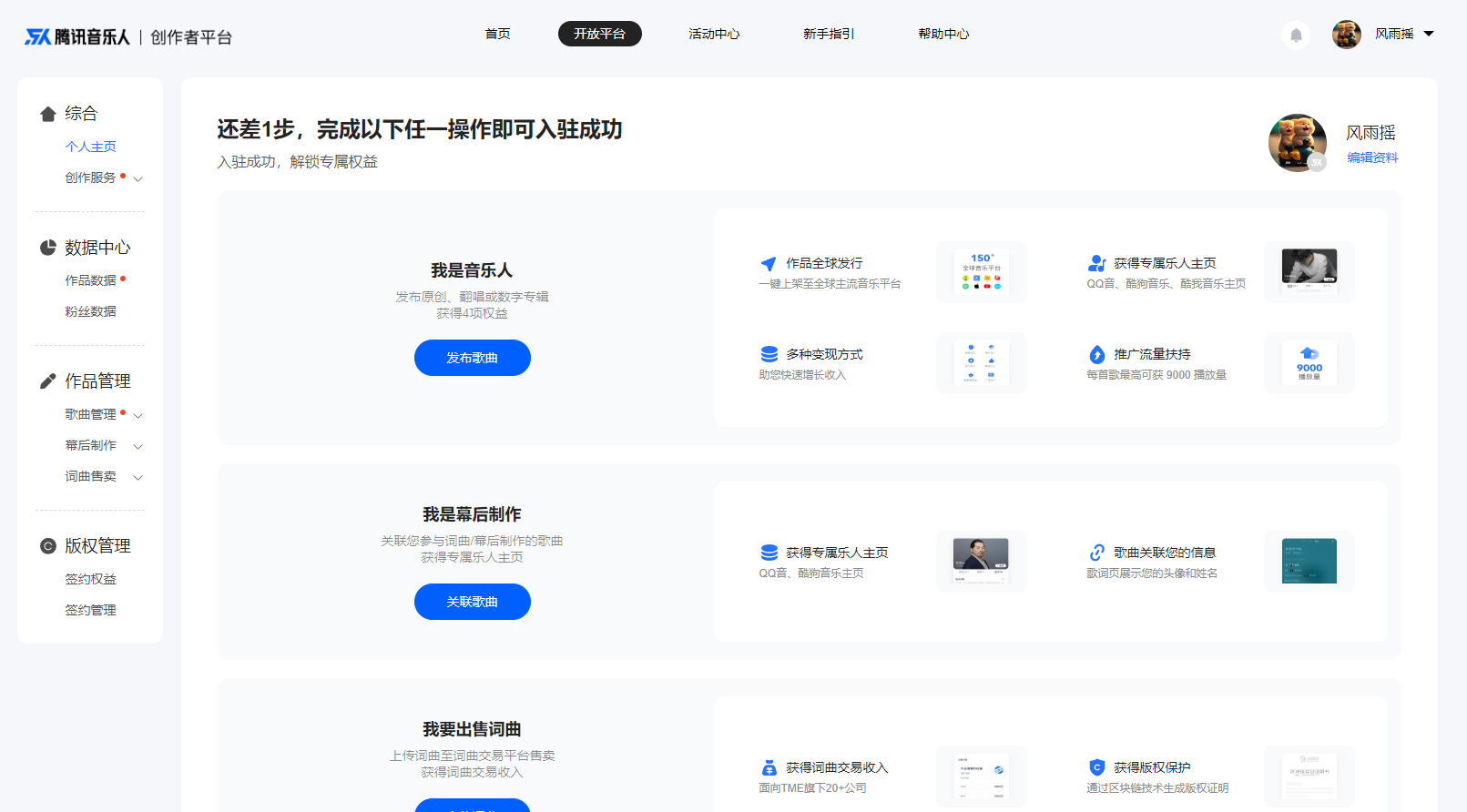Screen dimensions: 1467x812
Task: Open the 编辑资料 link
Action: (1372, 157)
